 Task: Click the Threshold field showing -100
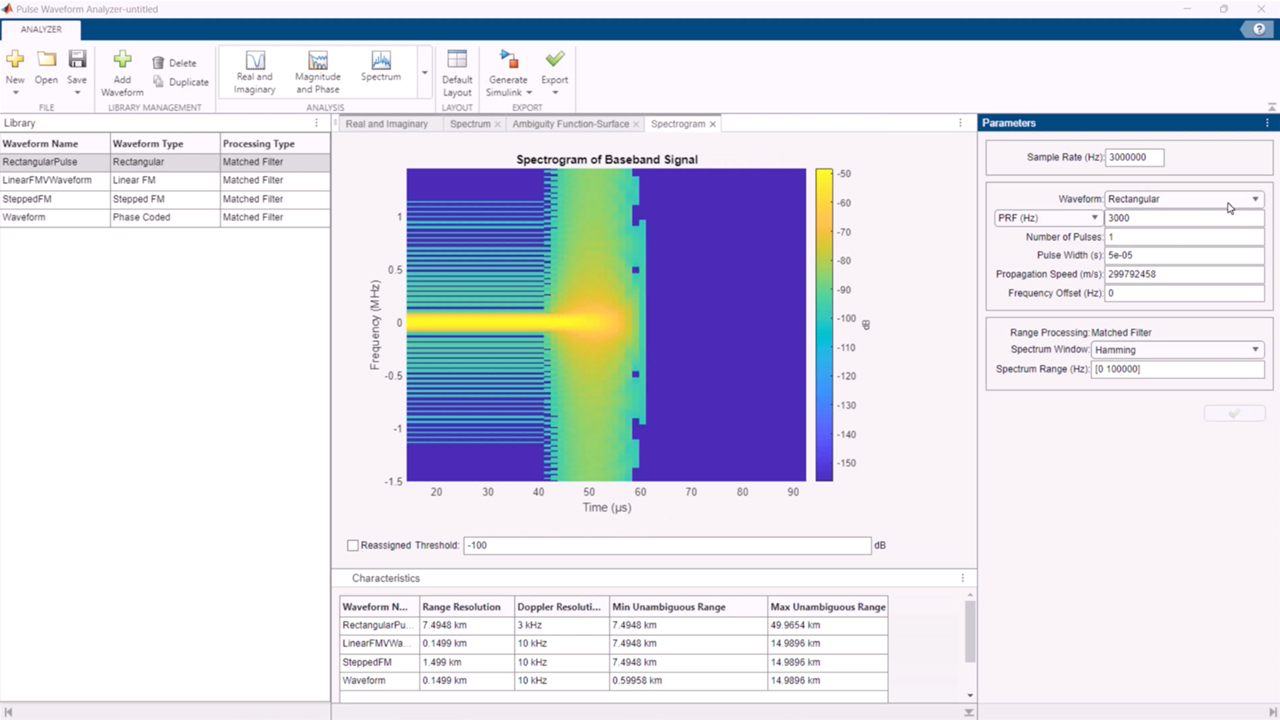click(x=667, y=545)
